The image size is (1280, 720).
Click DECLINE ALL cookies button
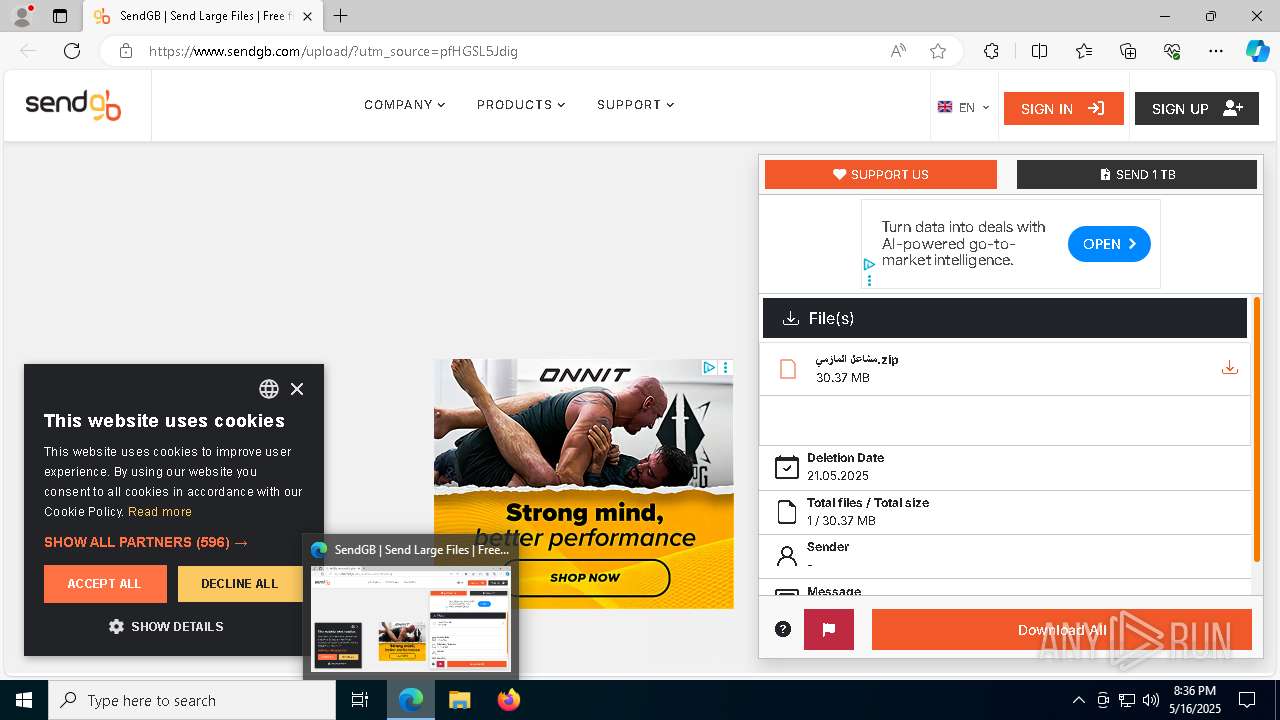(240, 584)
